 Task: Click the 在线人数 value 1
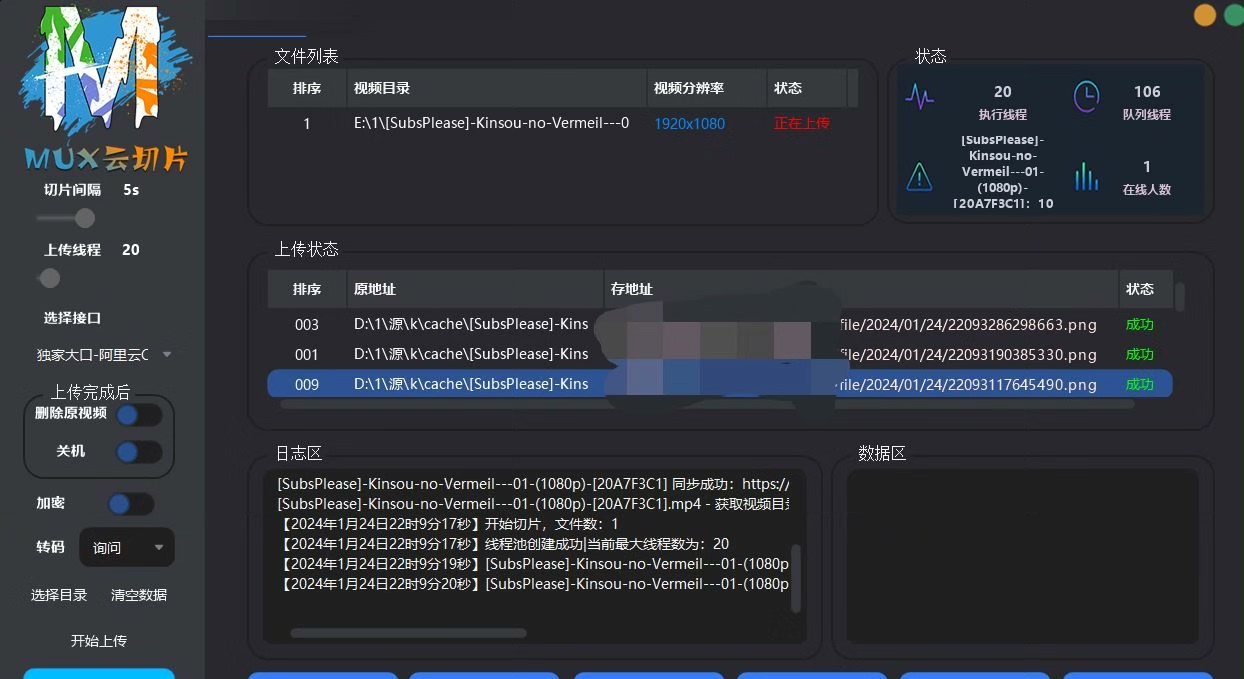click(1147, 166)
